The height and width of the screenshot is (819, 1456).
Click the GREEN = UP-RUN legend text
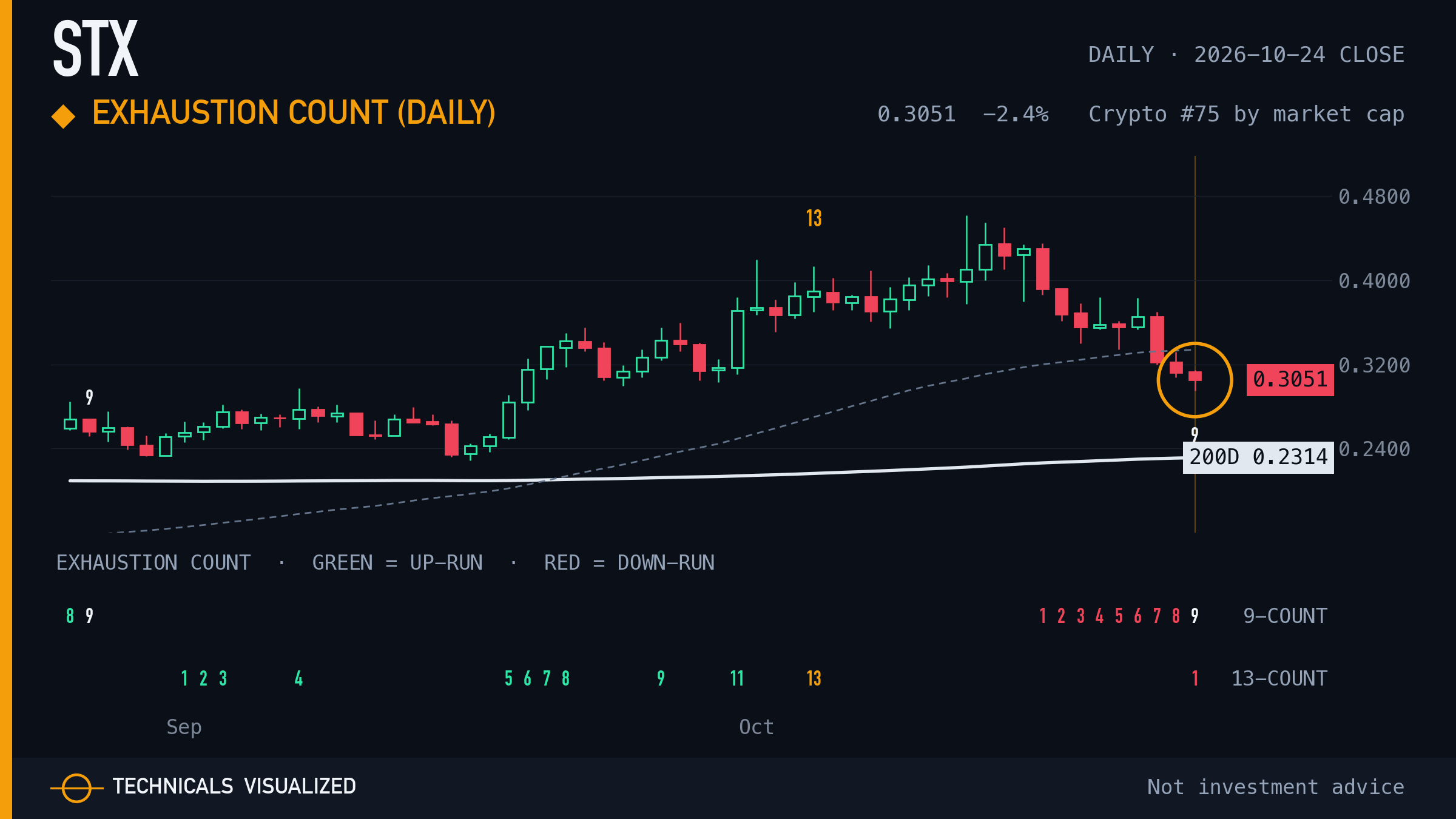(x=397, y=562)
